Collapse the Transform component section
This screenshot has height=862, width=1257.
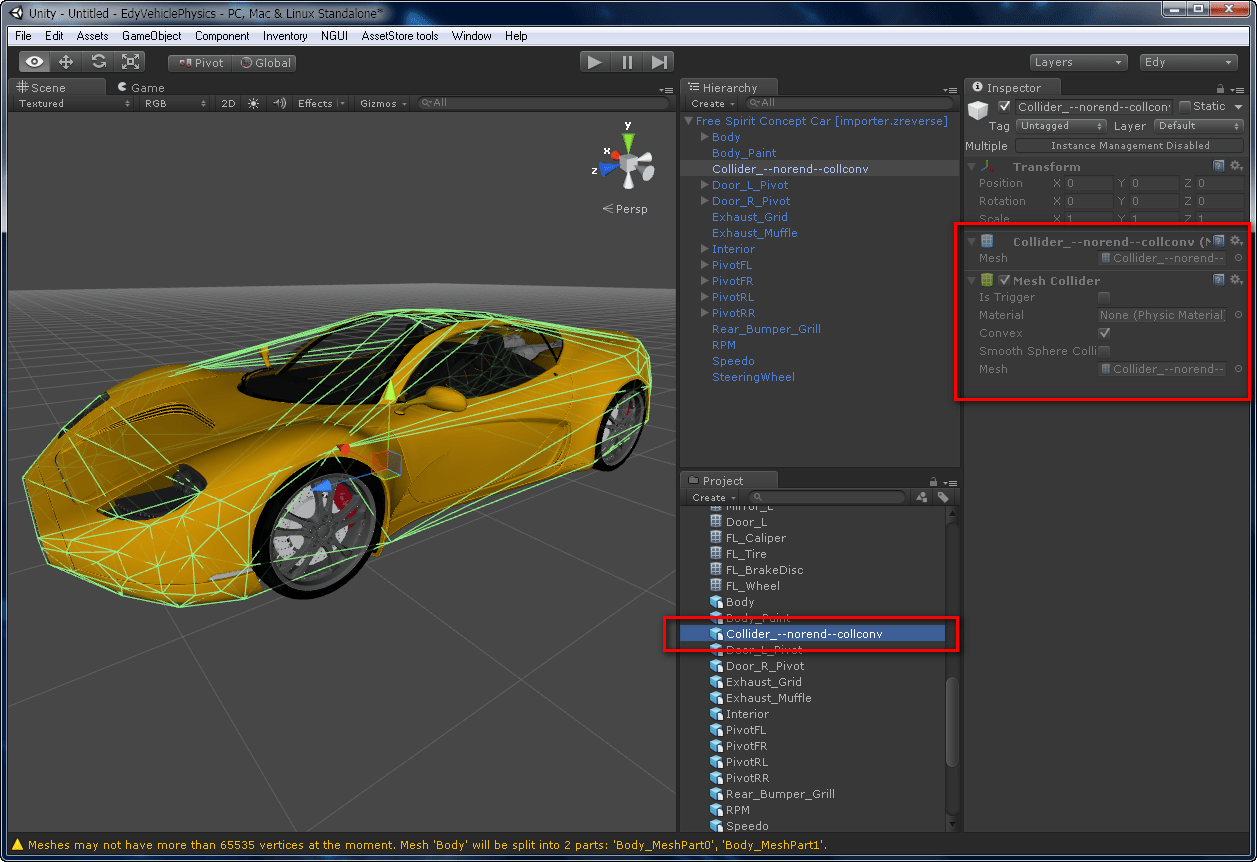(971, 166)
